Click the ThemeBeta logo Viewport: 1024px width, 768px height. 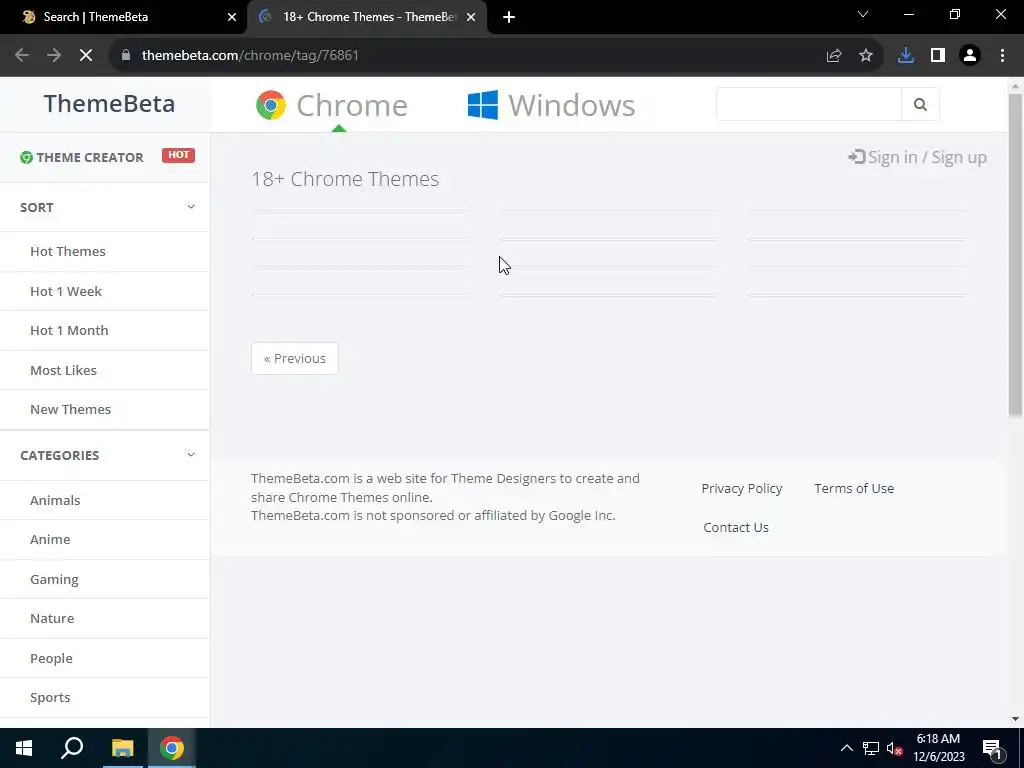(x=109, y=104)
